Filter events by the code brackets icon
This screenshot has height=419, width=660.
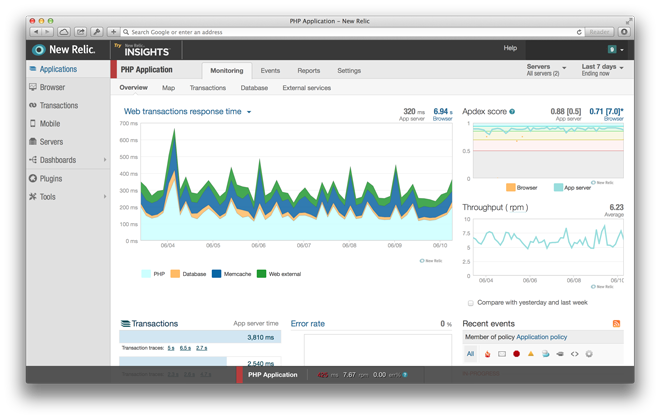(x=575, y=354)
